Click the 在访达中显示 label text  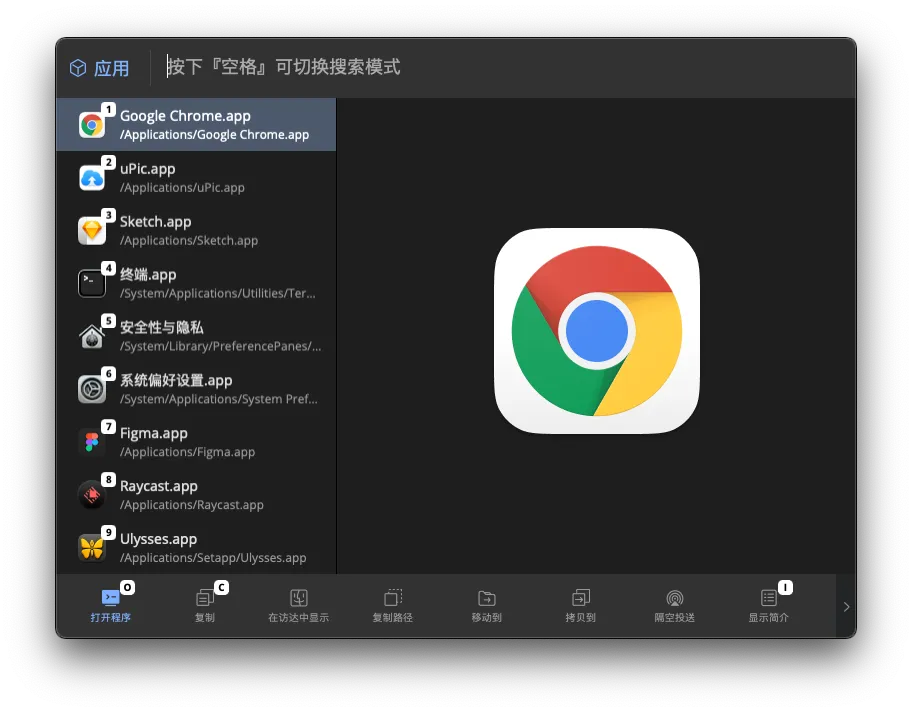[x=299, y=618]
